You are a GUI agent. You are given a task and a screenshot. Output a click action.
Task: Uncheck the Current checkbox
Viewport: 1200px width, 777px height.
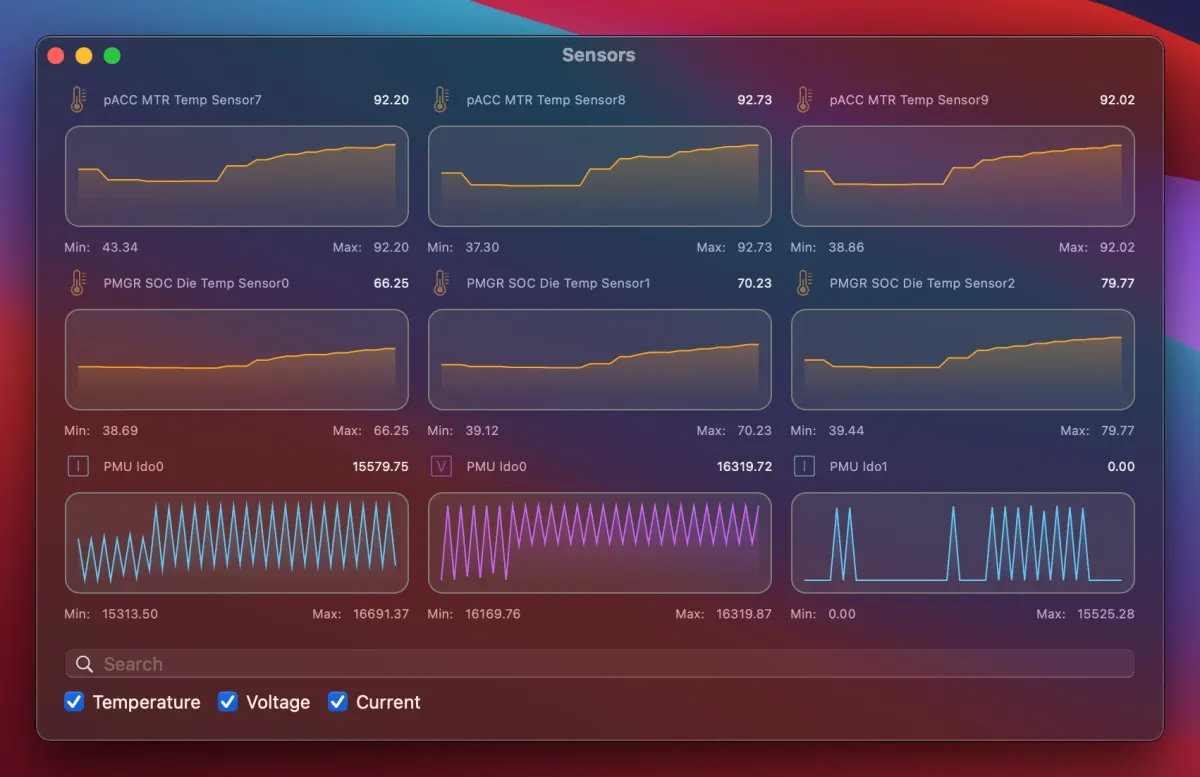[338, 702]
